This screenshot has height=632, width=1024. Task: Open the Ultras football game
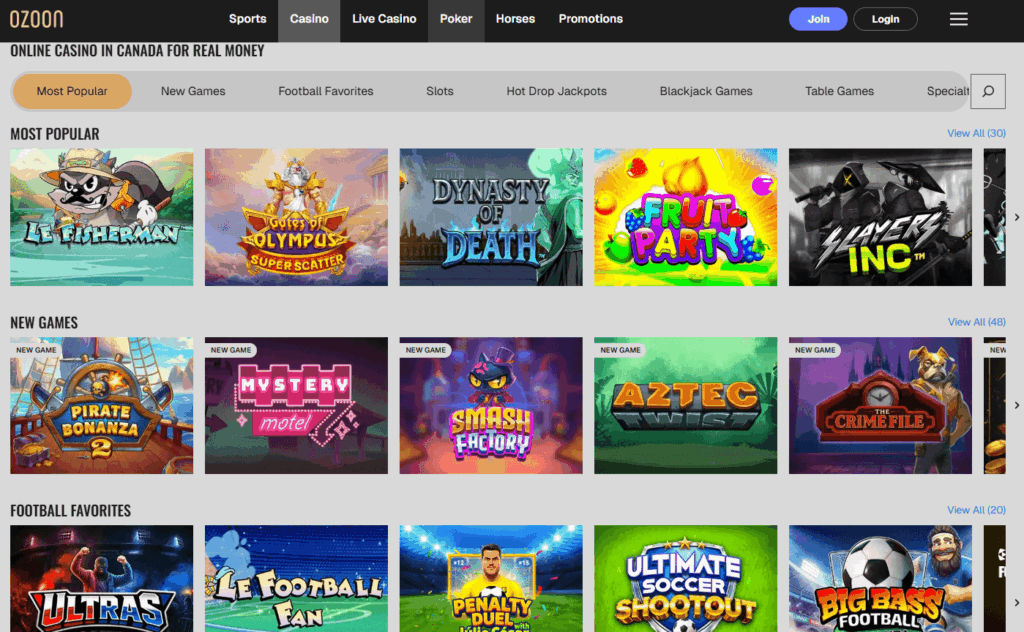click(102, 578)
